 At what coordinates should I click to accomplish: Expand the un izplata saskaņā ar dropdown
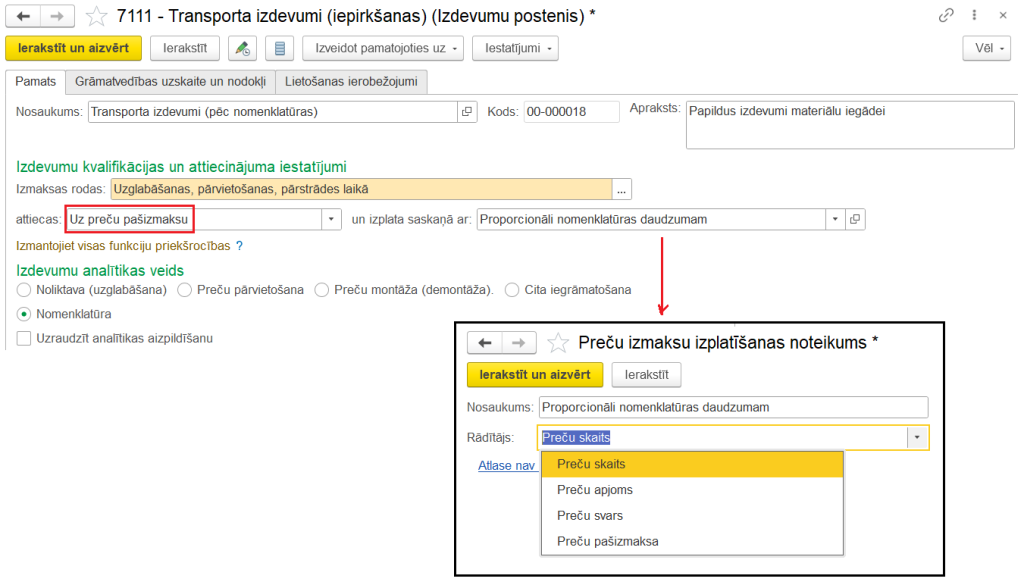click(x=835, y=218)
